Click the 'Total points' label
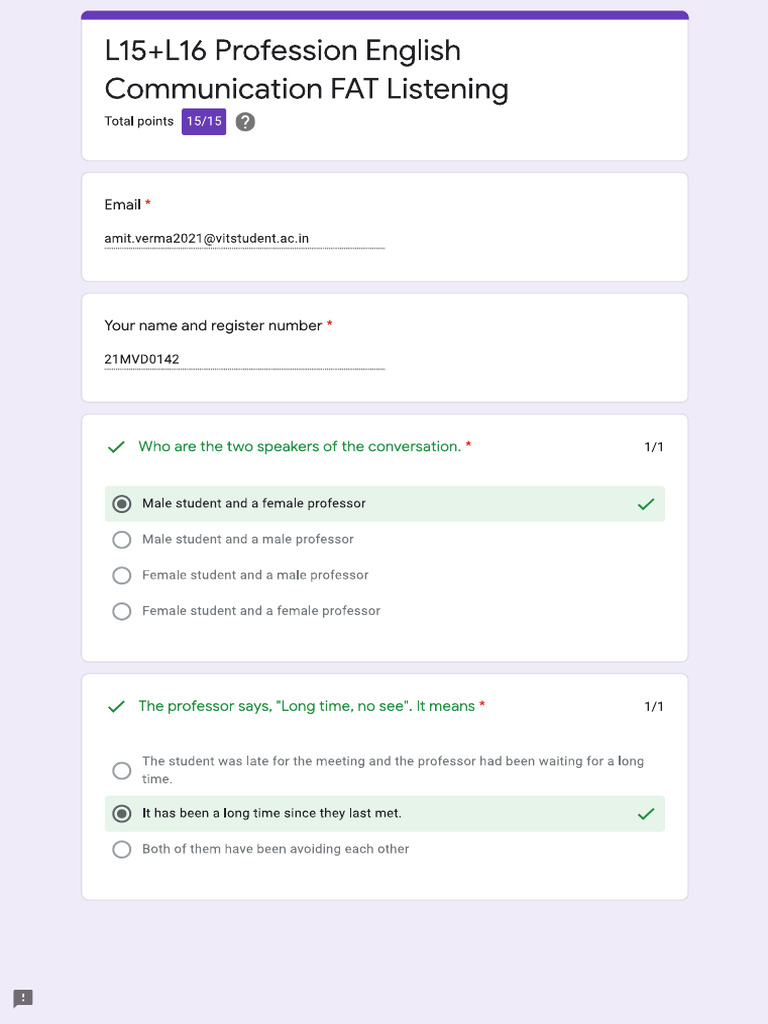The image size is (768, 1024). tap(139, 122)
